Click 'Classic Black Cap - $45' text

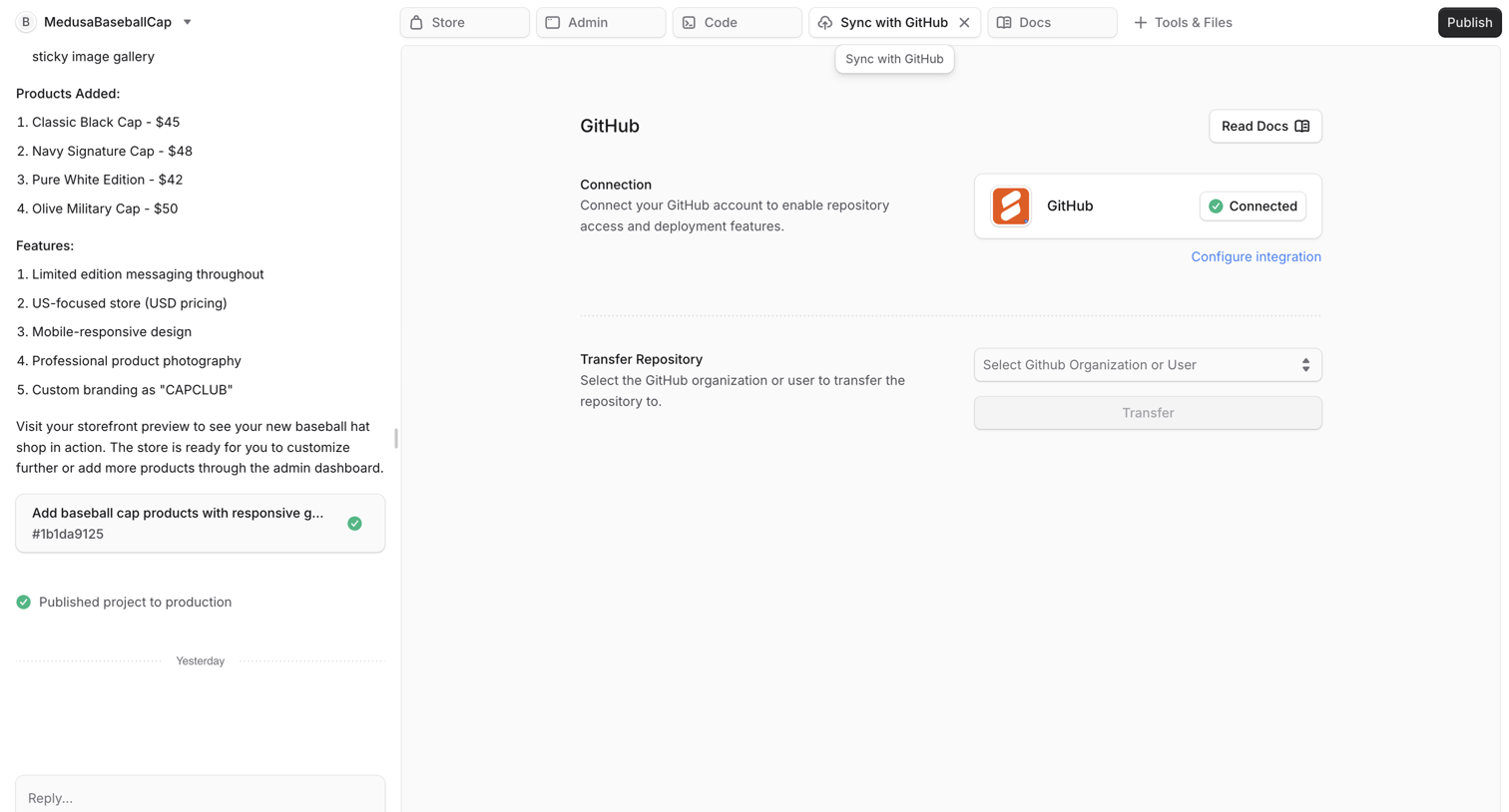[x=106, y=122]
